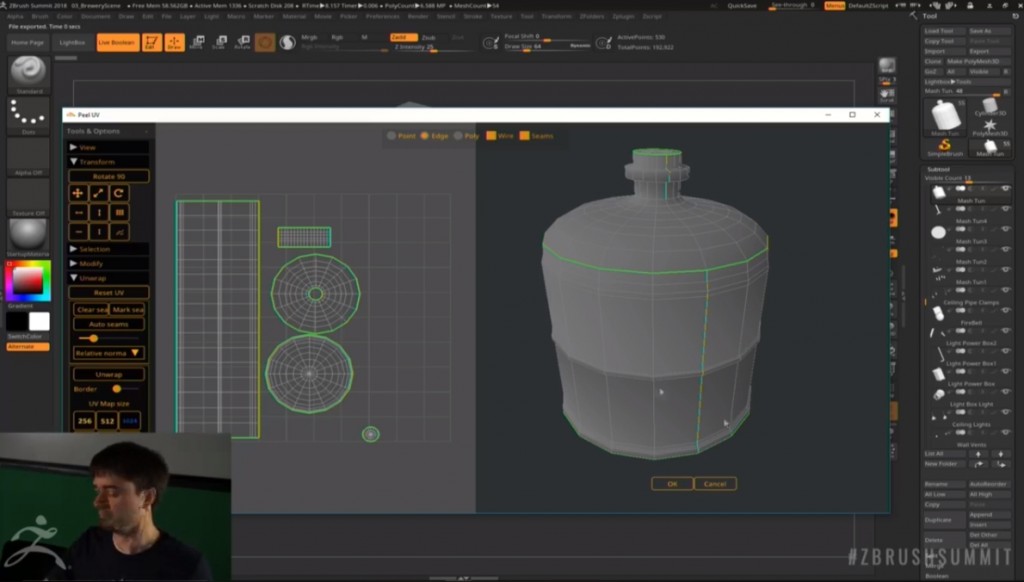Select the Standard brush thumbnail

click(28, 73)
